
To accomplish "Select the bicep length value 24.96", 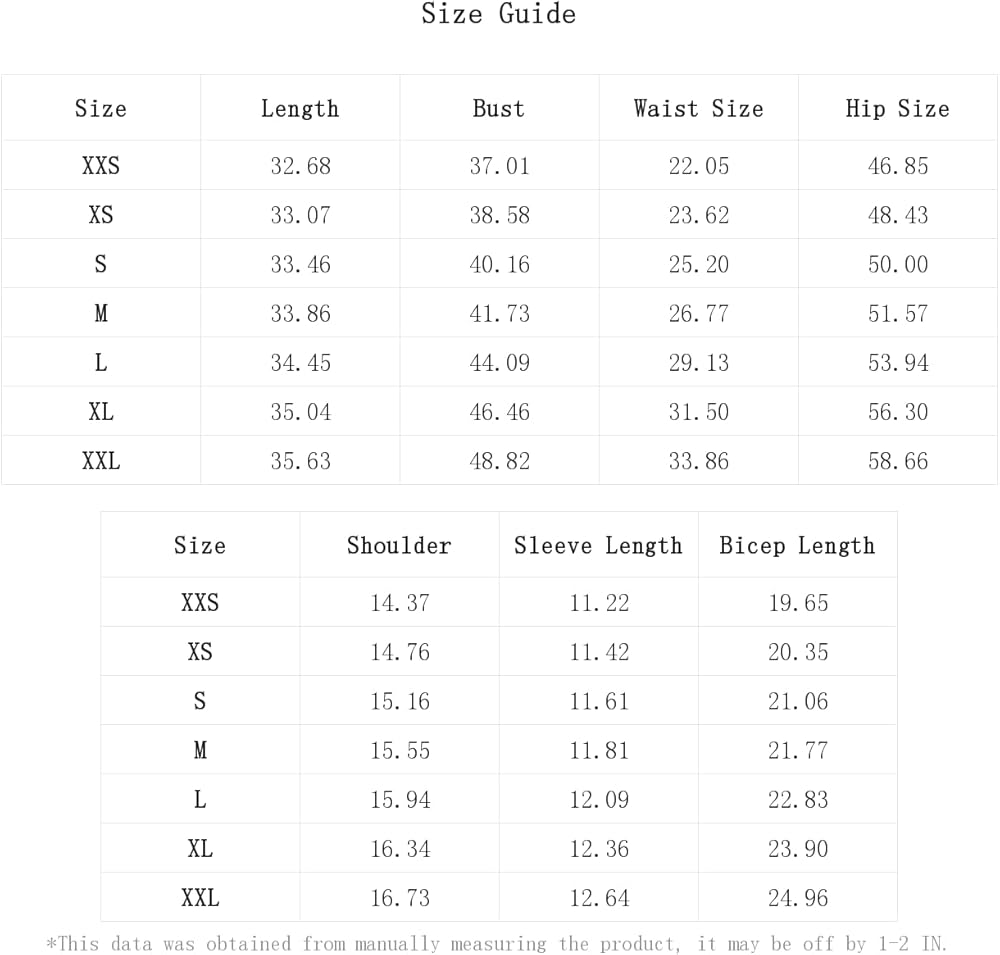I will [797, 898].
